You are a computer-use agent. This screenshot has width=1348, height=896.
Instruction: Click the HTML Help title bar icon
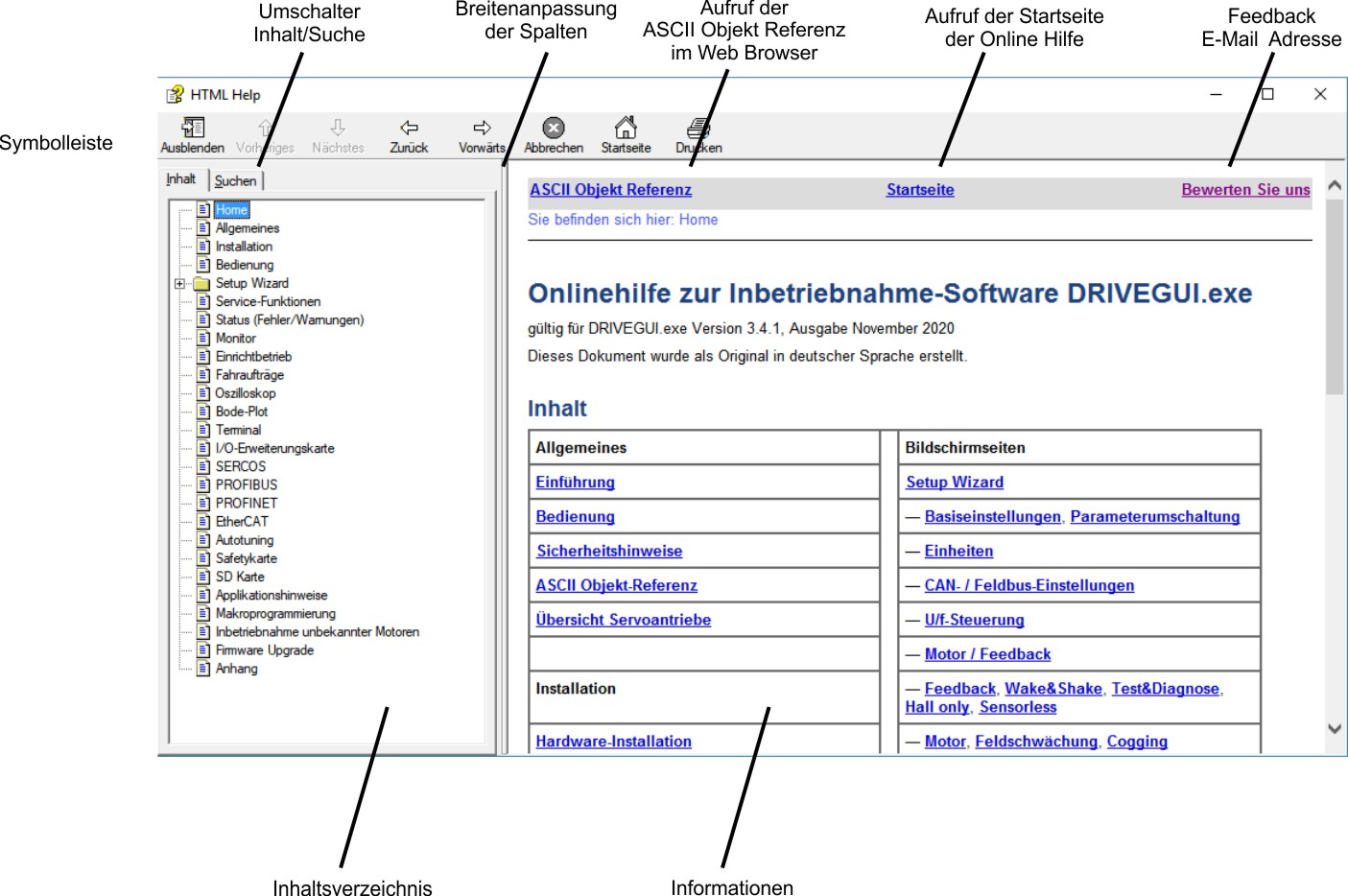[175, 94]
